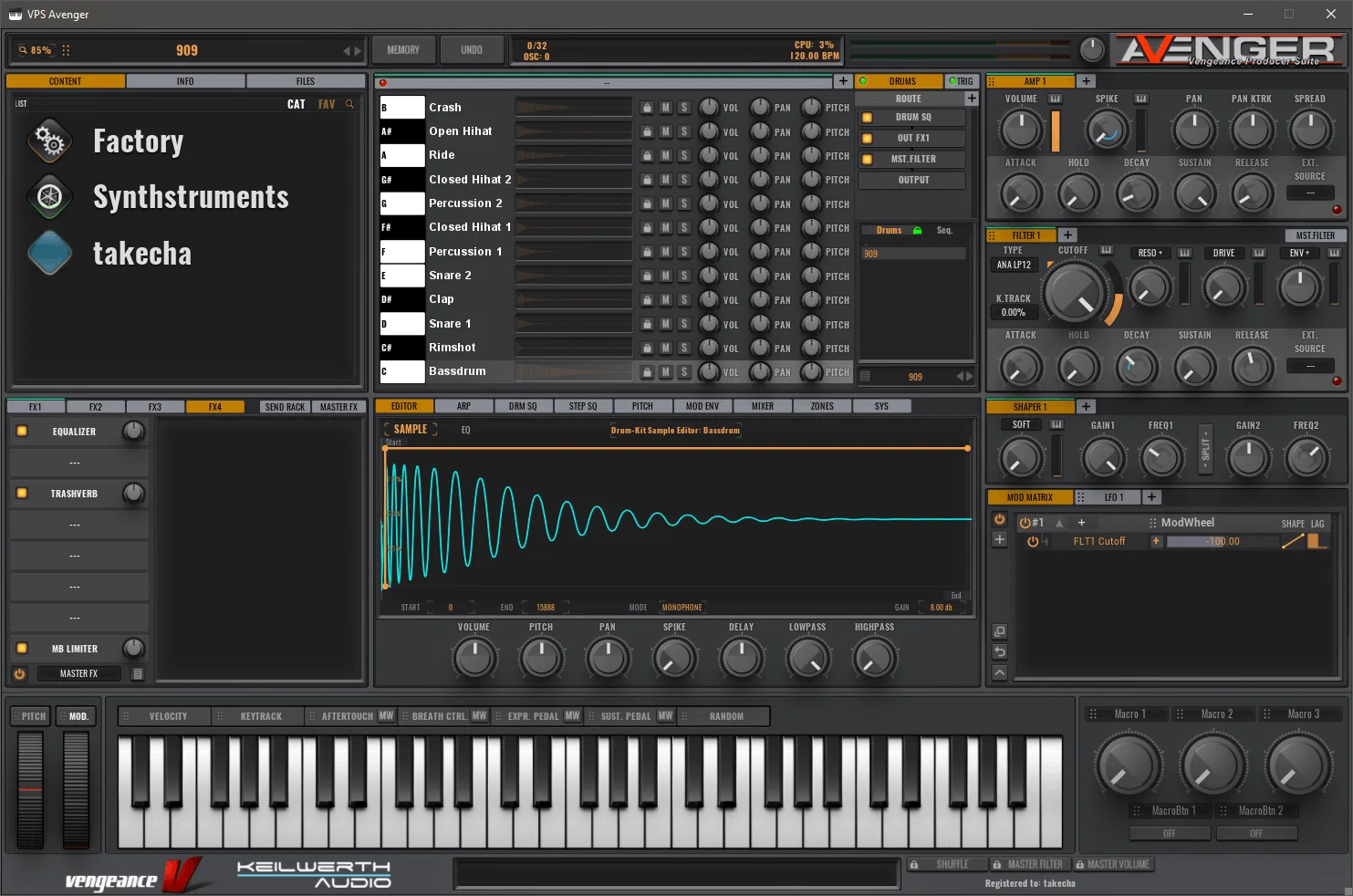This screenshot has height=896, width=1353.
Task: Switch to the INFO tab
Action: click(185, 81)
